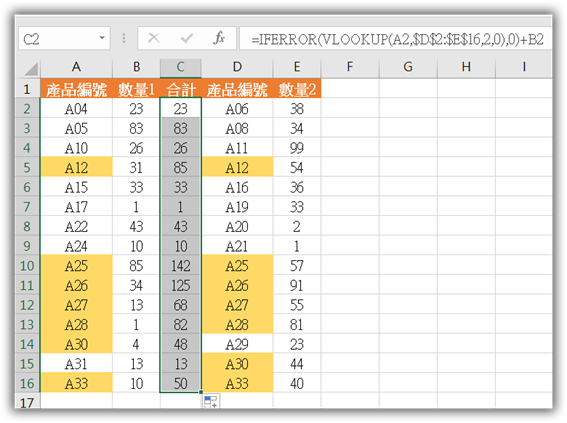
Task: Click highlighted cell A12 in column D
Action: [237, 167]
